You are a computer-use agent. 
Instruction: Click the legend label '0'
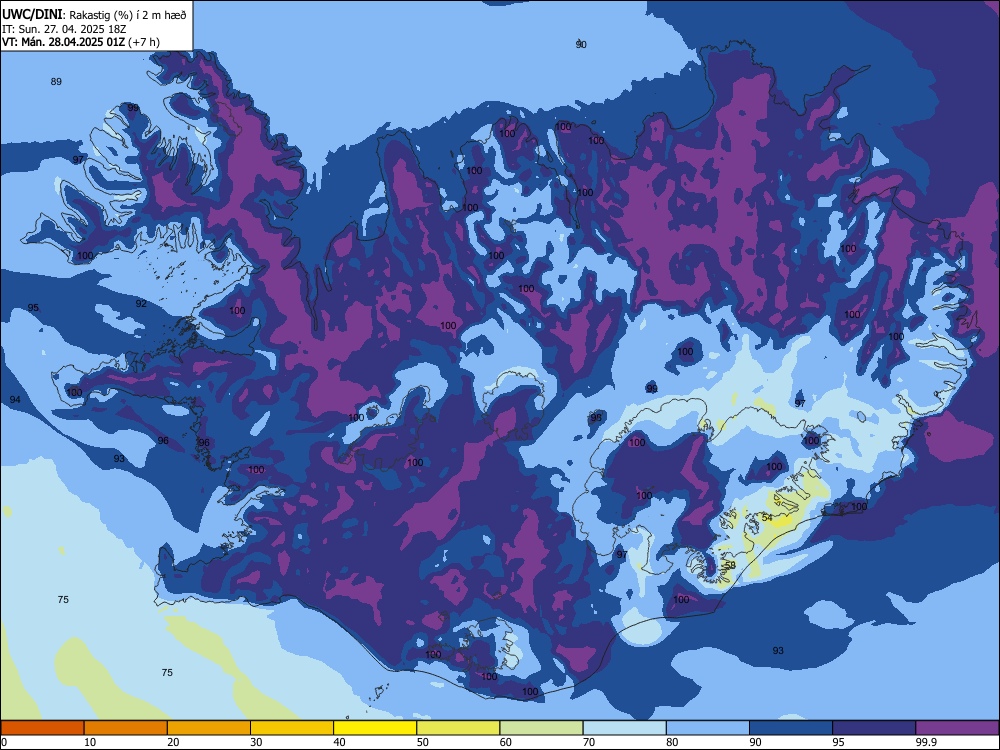point(4,742)
